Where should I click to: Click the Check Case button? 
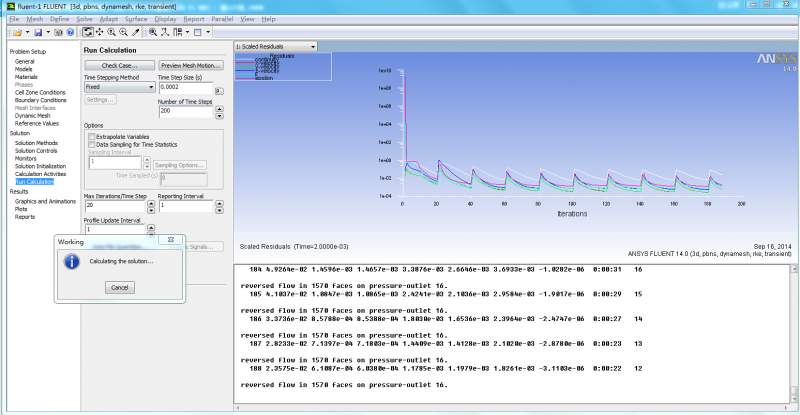[119, 66]
